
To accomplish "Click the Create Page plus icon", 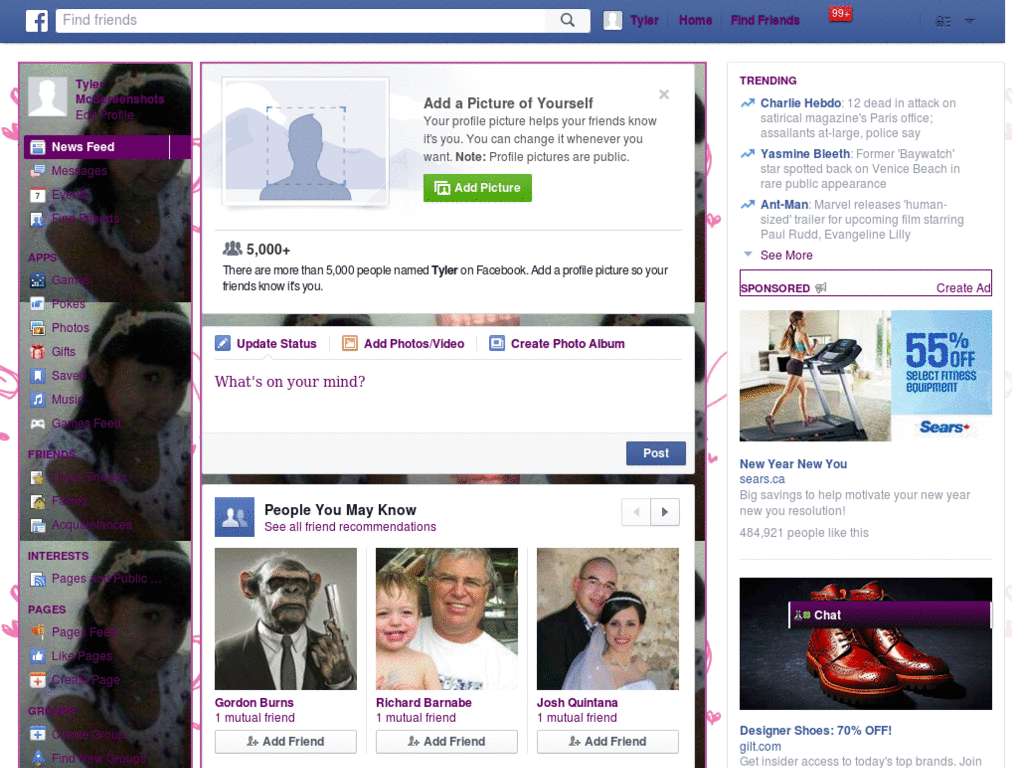I will click(x=37, y=680).
